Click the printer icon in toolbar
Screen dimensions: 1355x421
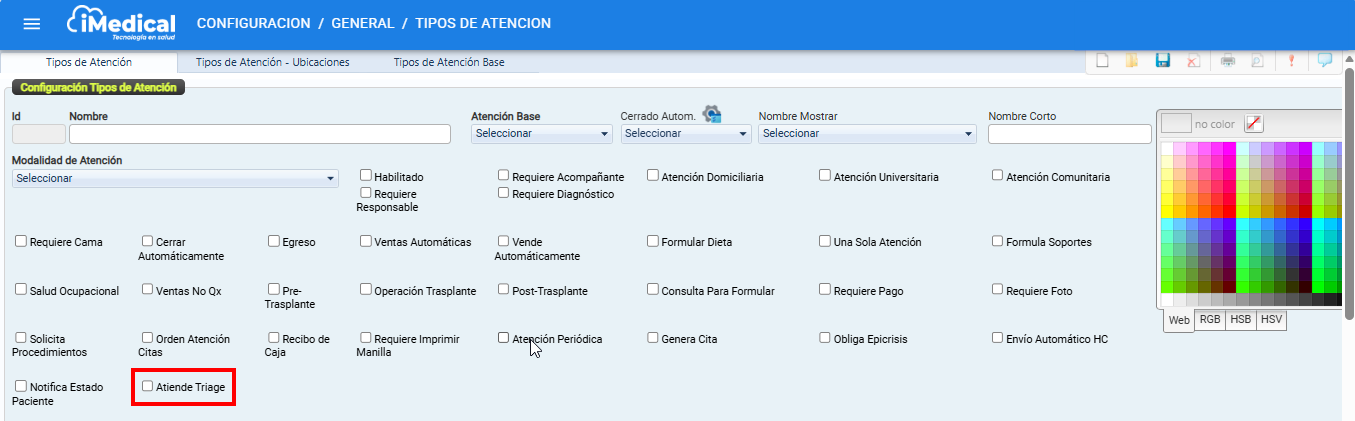(1227, 61)
